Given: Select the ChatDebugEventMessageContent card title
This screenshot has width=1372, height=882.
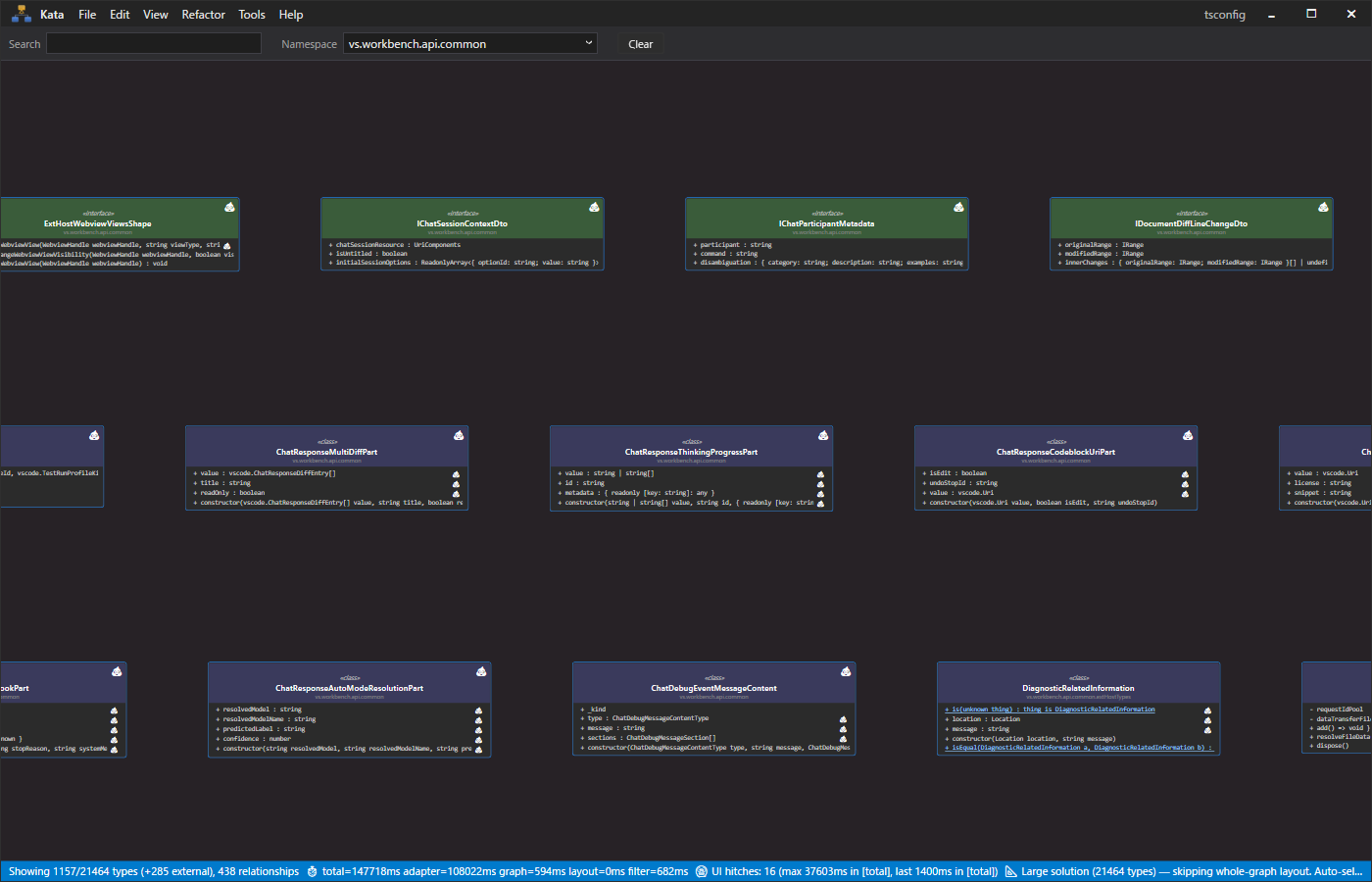Looking at the screenshot, I should (x=714, y=688).
